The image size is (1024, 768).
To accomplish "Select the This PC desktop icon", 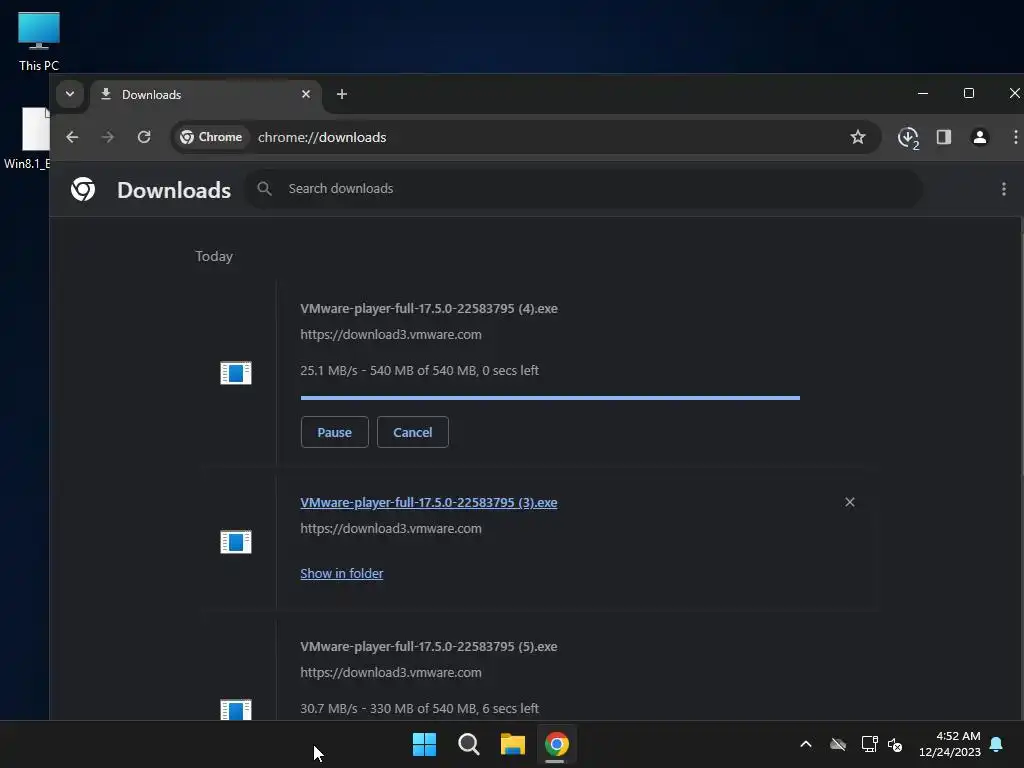I will click(x=39, y=41).
